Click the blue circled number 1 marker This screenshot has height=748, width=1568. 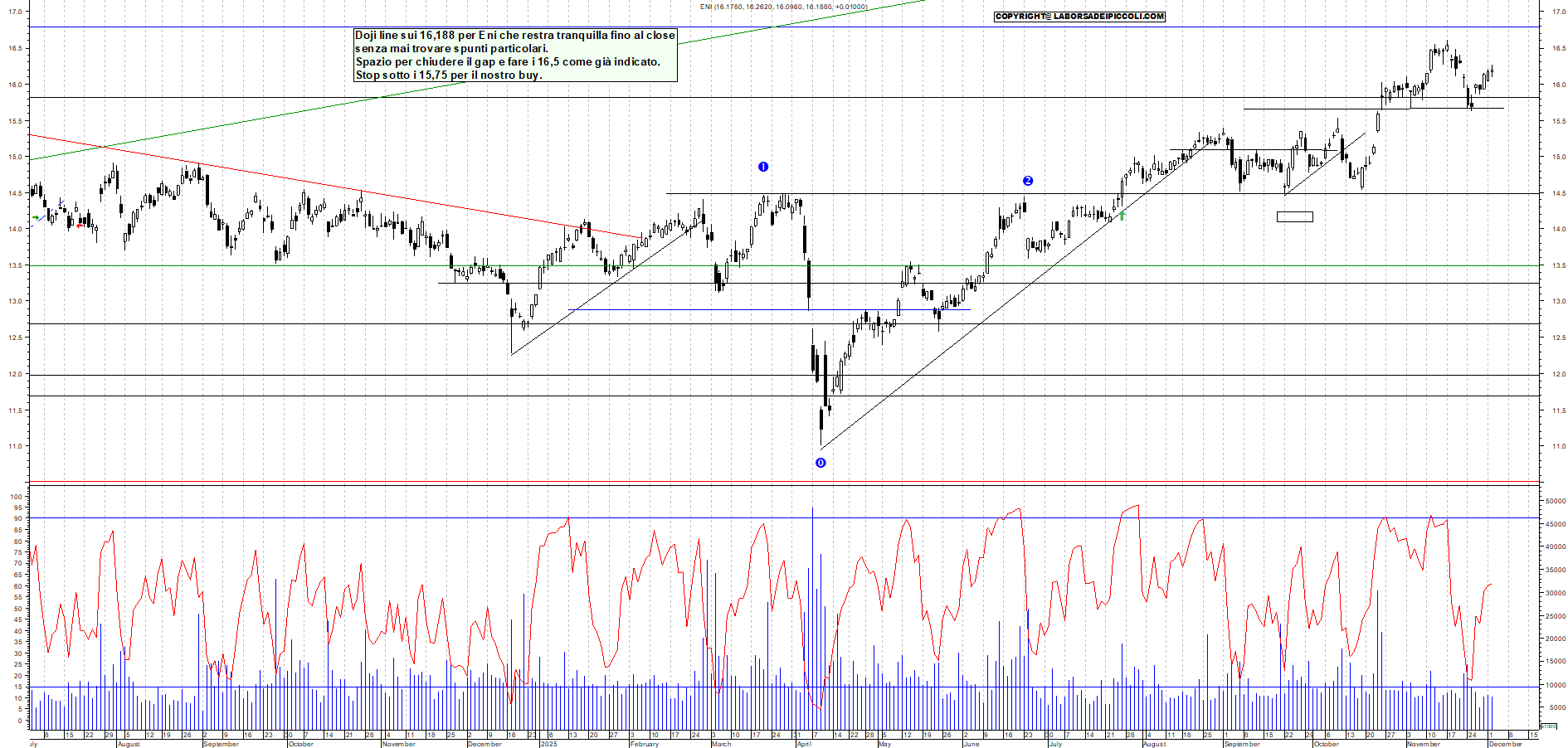[x=763, y=166]
